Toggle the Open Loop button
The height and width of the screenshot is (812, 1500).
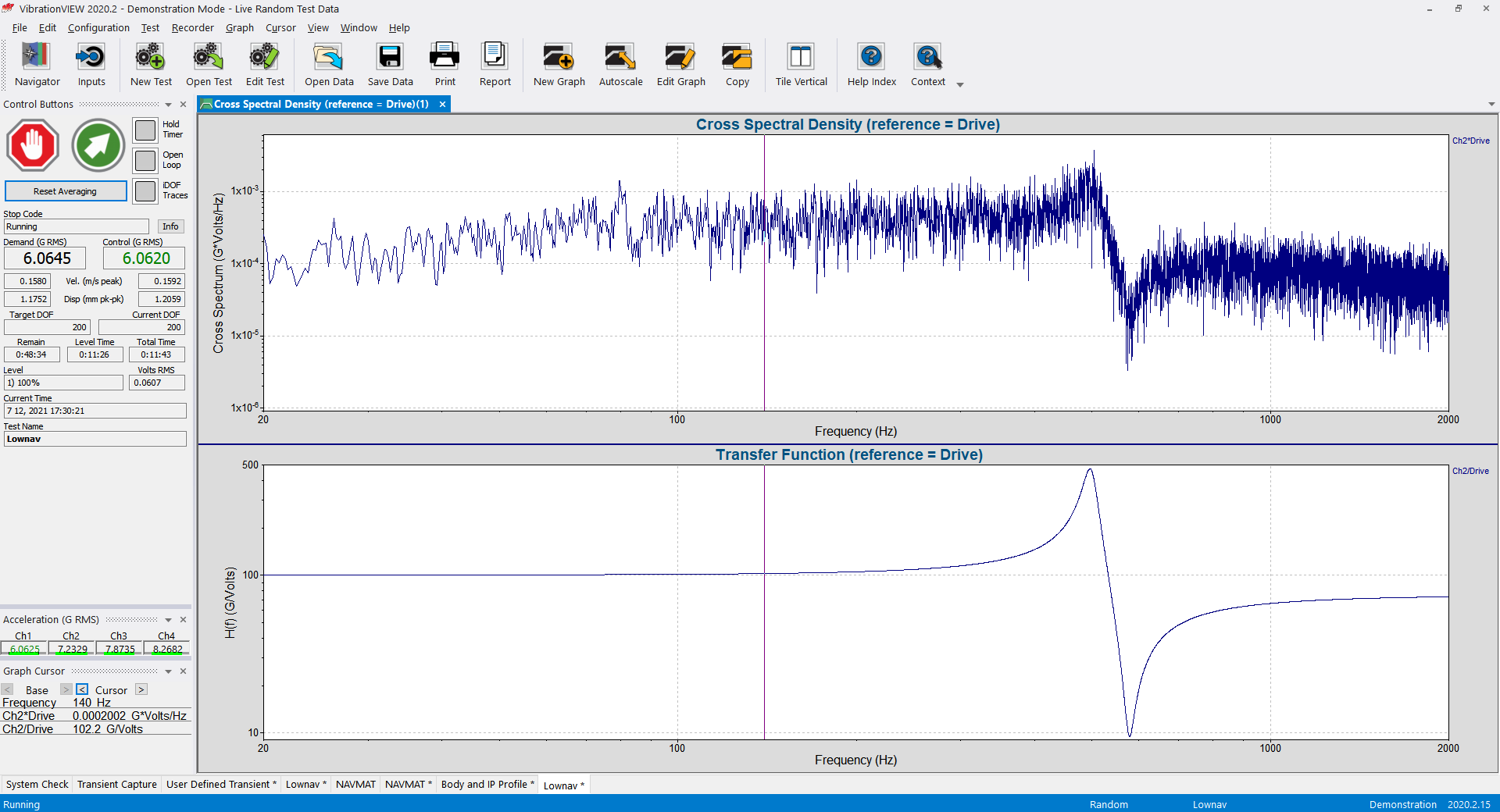tap(145, 160)
